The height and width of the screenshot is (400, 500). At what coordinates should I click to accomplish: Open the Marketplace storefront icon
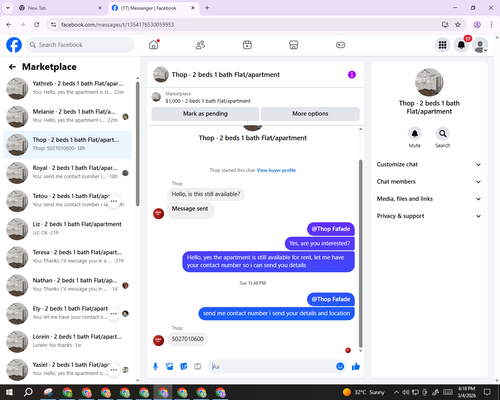[x=294, y=45]
